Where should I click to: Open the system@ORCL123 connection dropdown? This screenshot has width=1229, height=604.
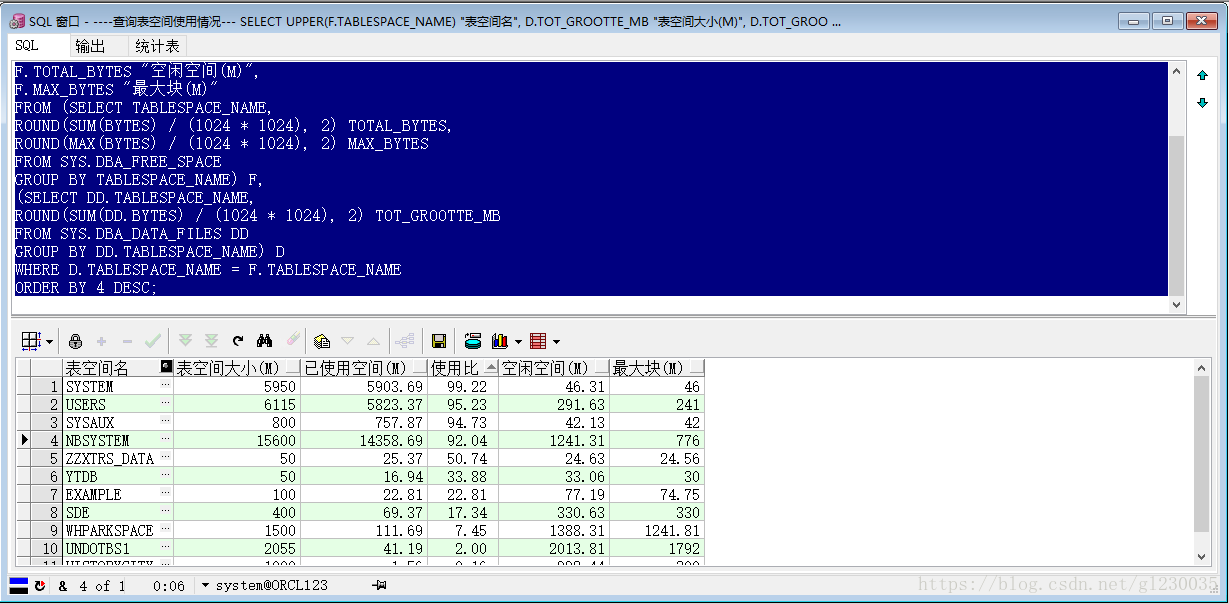click(206, 586)
